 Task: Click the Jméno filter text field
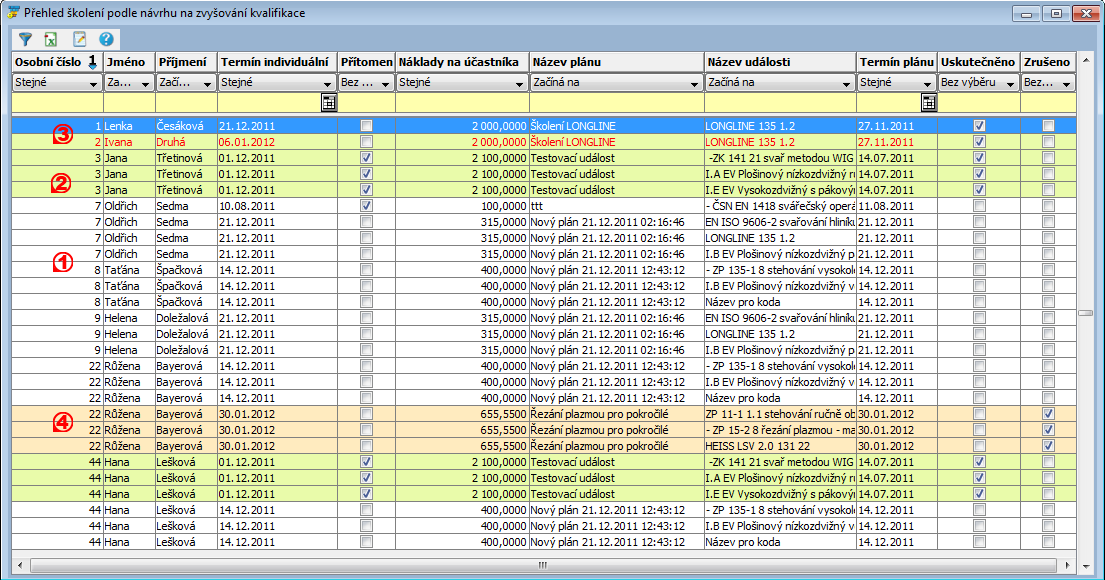128,102
